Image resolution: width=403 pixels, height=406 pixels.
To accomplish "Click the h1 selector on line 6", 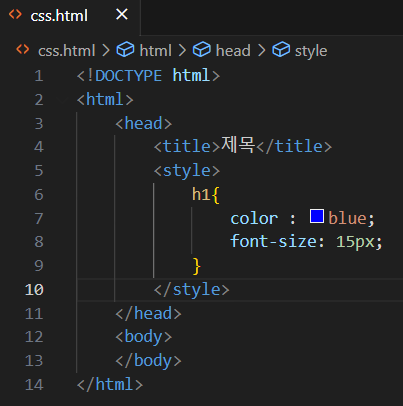I will (x=201, y=194).
